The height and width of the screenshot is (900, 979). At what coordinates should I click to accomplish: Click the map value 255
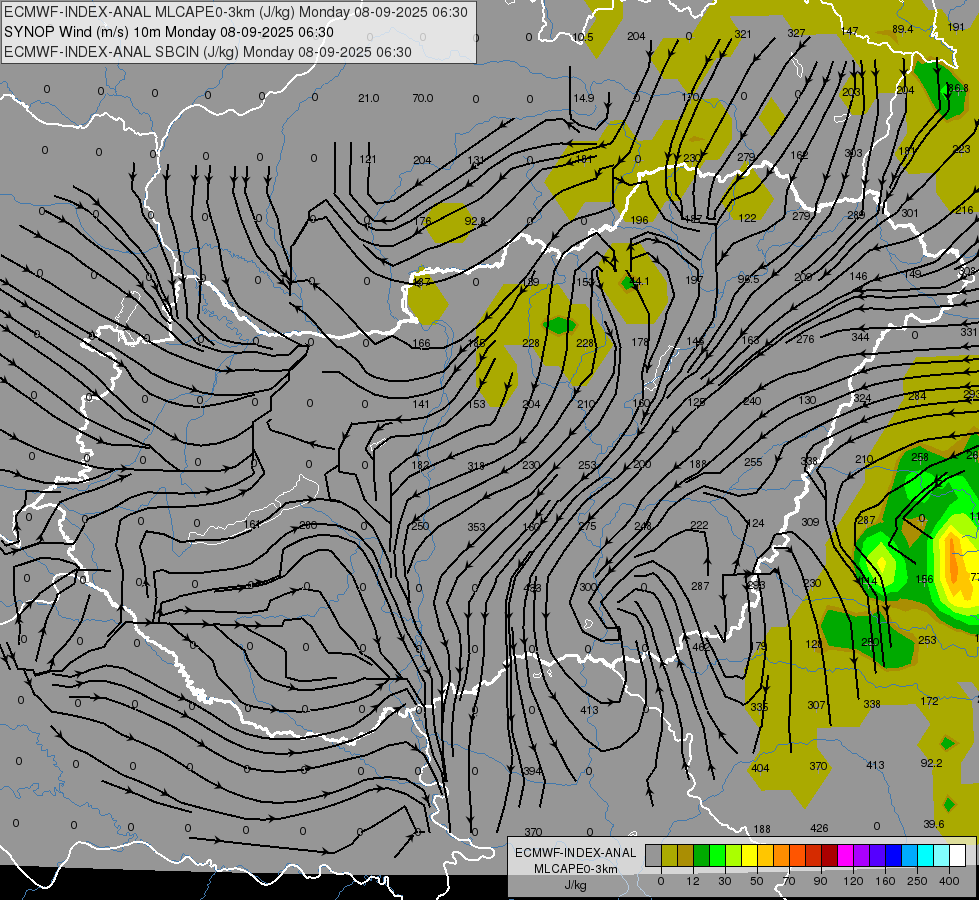[x=754, y=462]
